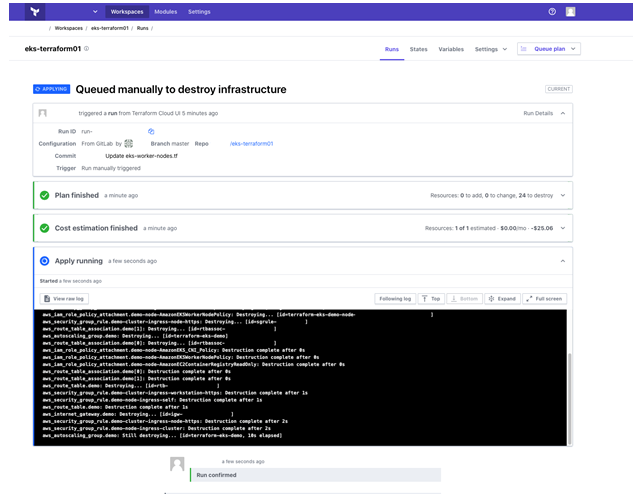Click the log panel vertical scrollbar

570,380
